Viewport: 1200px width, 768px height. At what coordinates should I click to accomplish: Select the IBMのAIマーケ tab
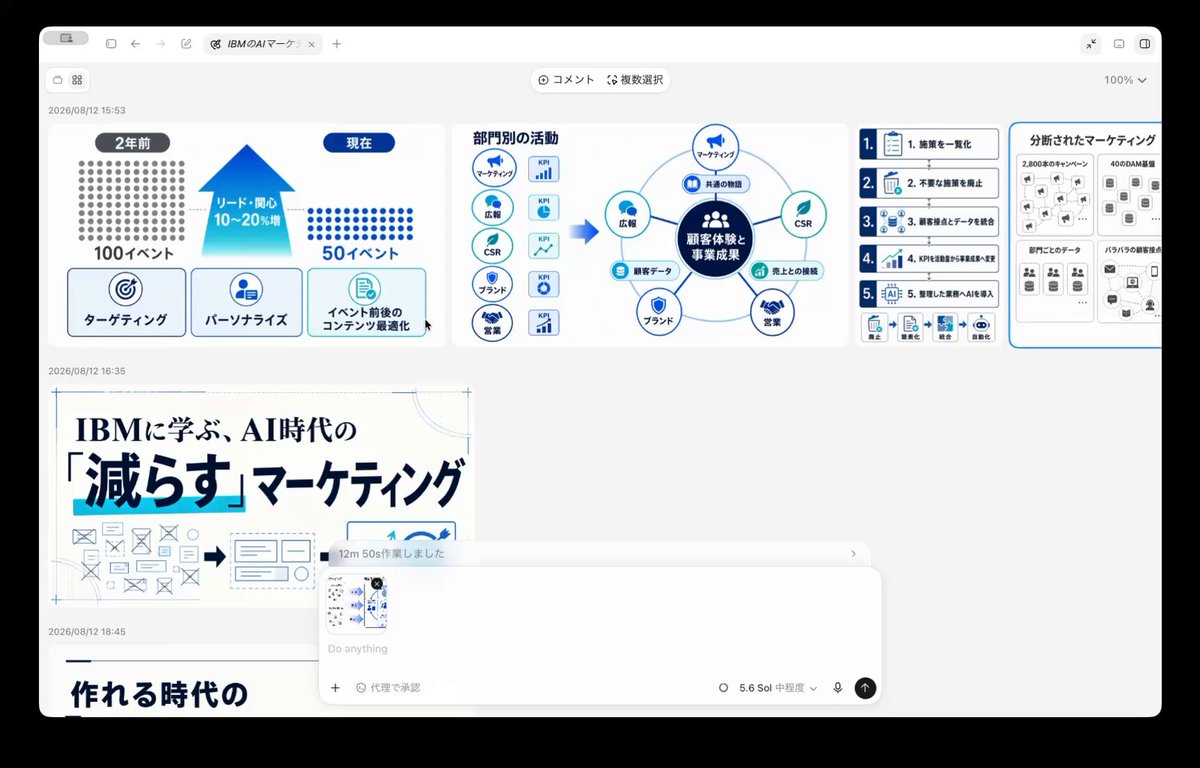(262, 44)
